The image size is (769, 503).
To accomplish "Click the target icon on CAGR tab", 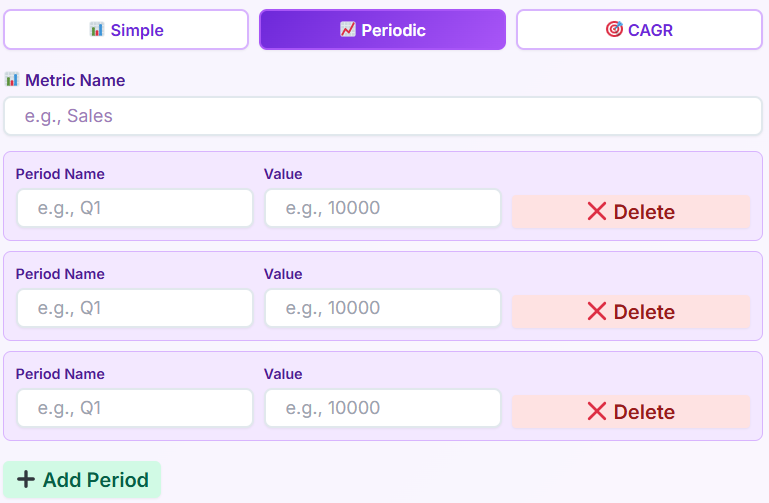I will 614,30.
